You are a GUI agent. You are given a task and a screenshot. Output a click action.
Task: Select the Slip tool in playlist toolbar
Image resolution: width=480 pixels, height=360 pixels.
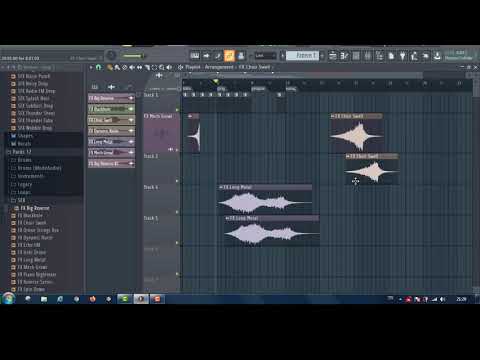(139, 67)
